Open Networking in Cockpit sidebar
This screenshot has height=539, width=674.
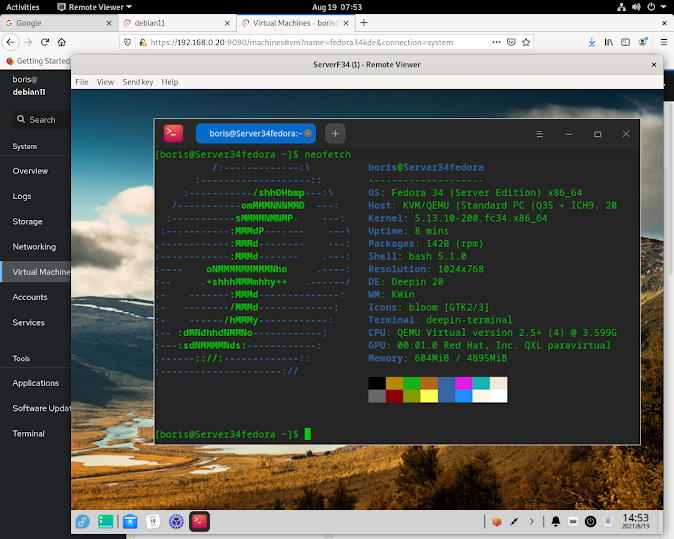(35, 247)
